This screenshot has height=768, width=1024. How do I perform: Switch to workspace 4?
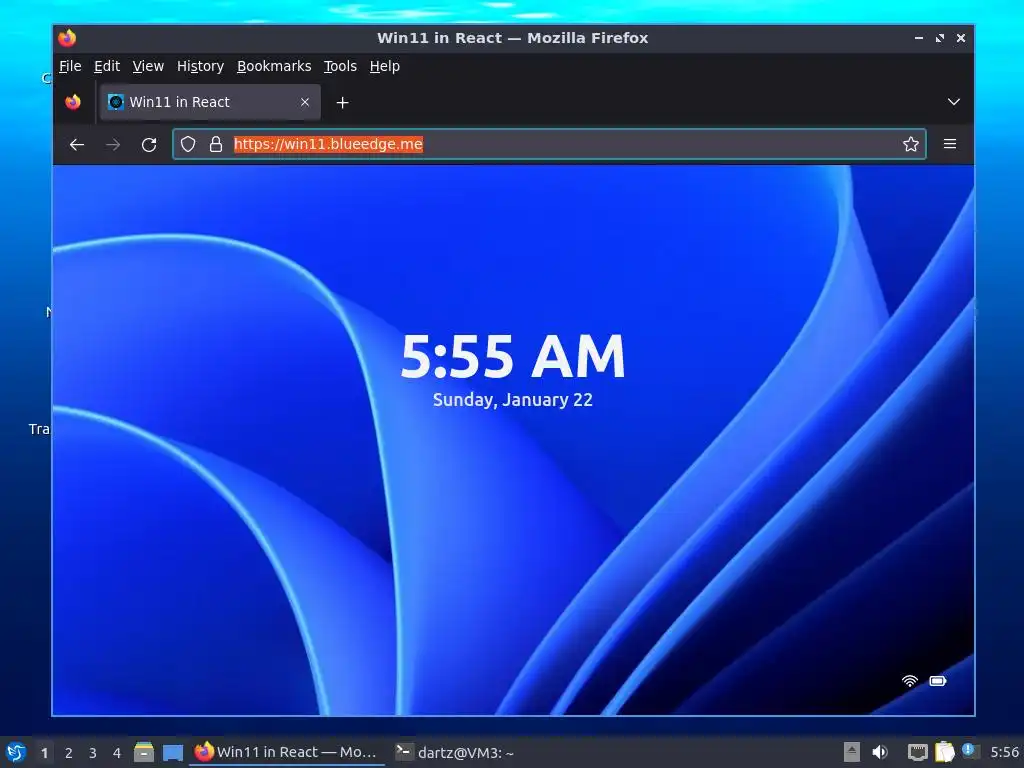117,753
